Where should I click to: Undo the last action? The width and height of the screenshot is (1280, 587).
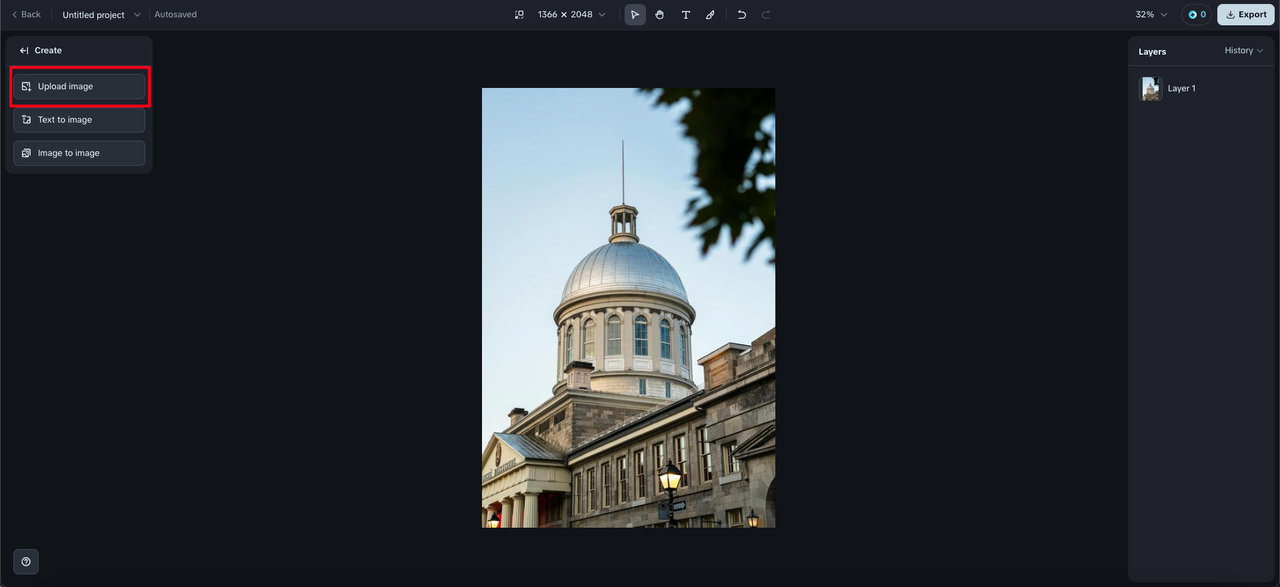click(x=741, y=15)
